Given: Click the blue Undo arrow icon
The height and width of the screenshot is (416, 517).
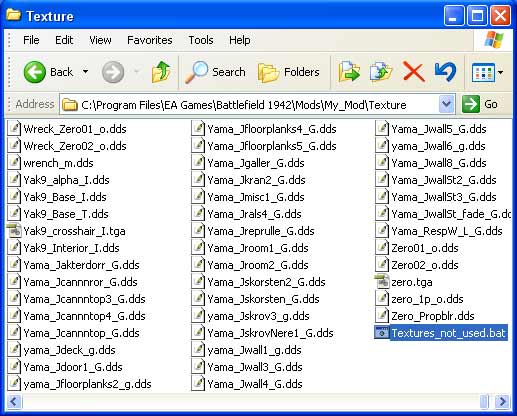Looking at the screenshot, I should point(445,72).
